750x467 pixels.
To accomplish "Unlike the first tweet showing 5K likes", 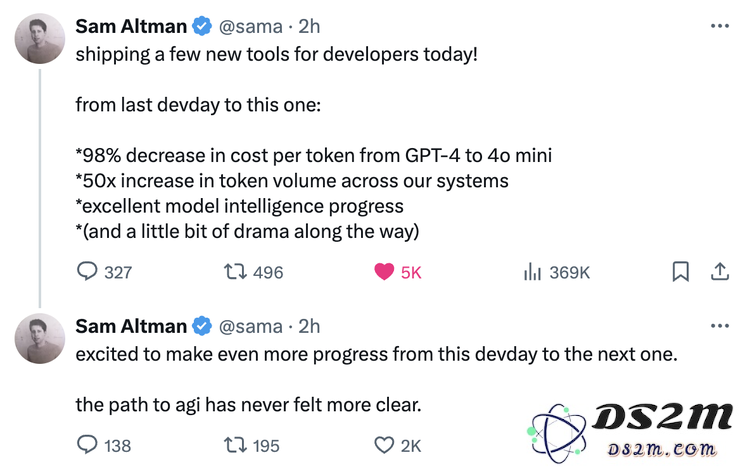I will pyautogui.click(x=384, y=272).
